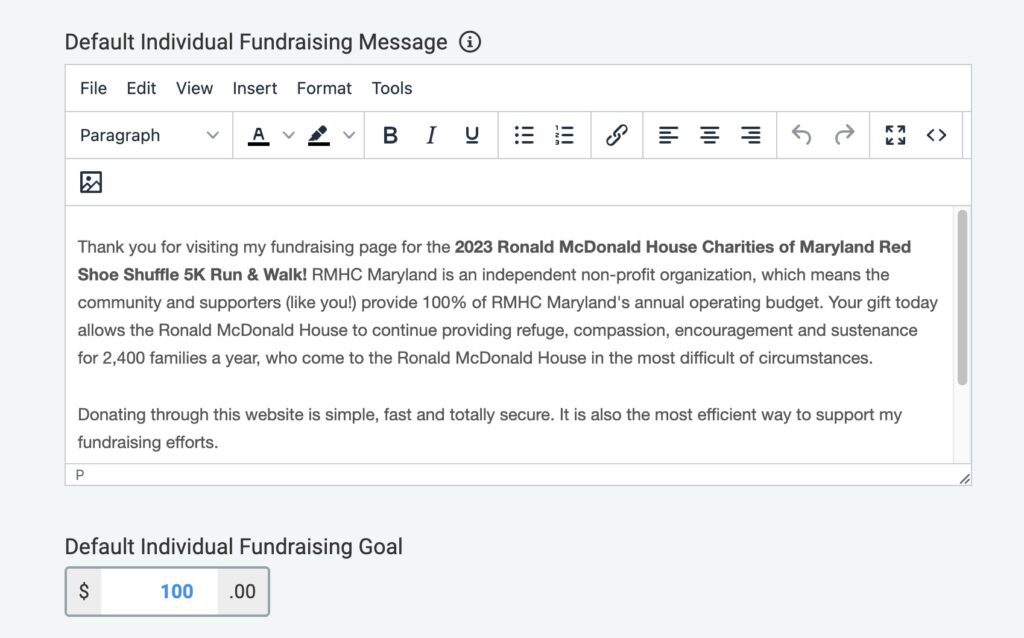Open the source code view
The image size is (1024, 638).
click(x=936, y=135)
